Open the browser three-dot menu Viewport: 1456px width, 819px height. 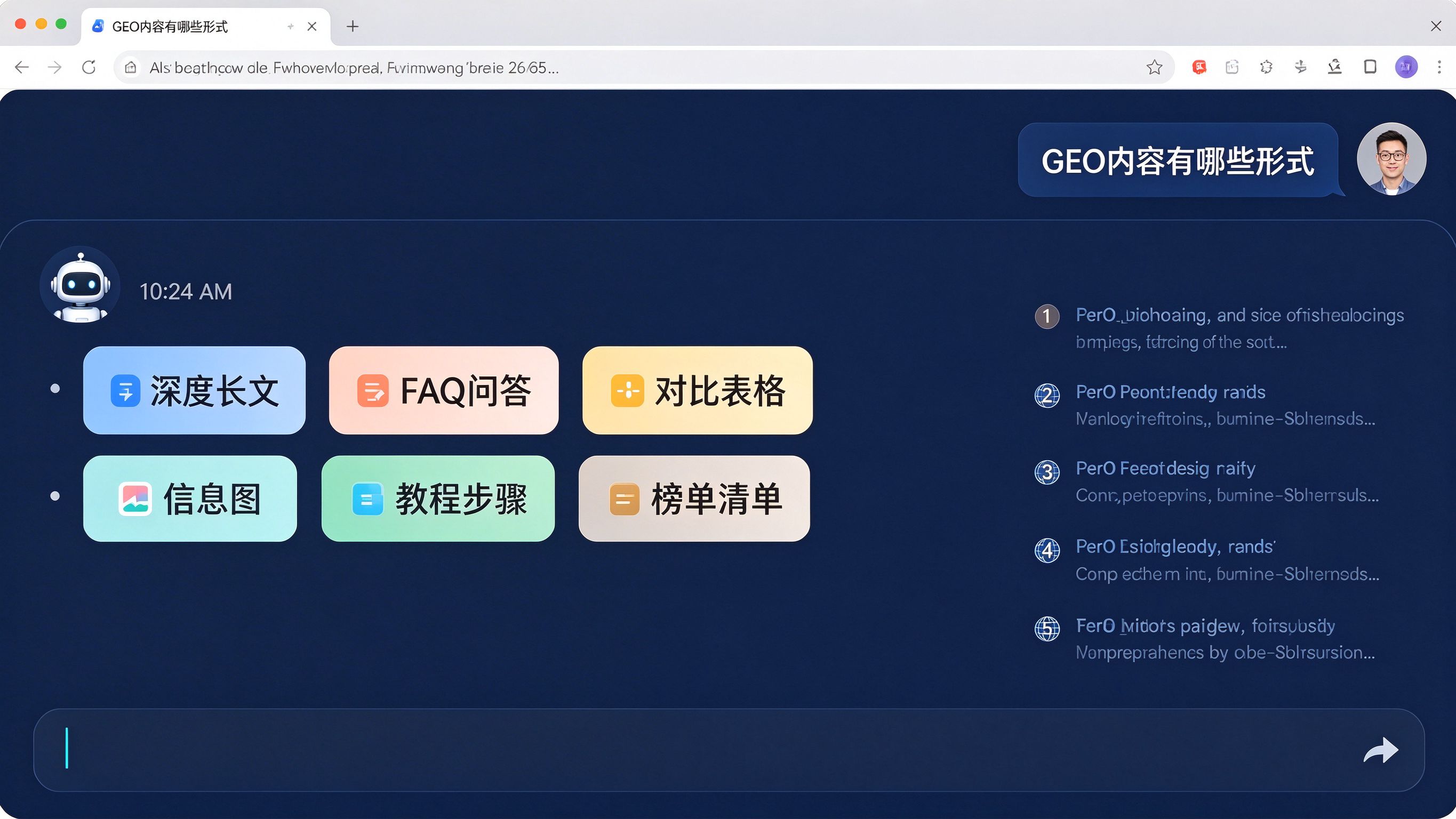click(x=1439, y=67)
